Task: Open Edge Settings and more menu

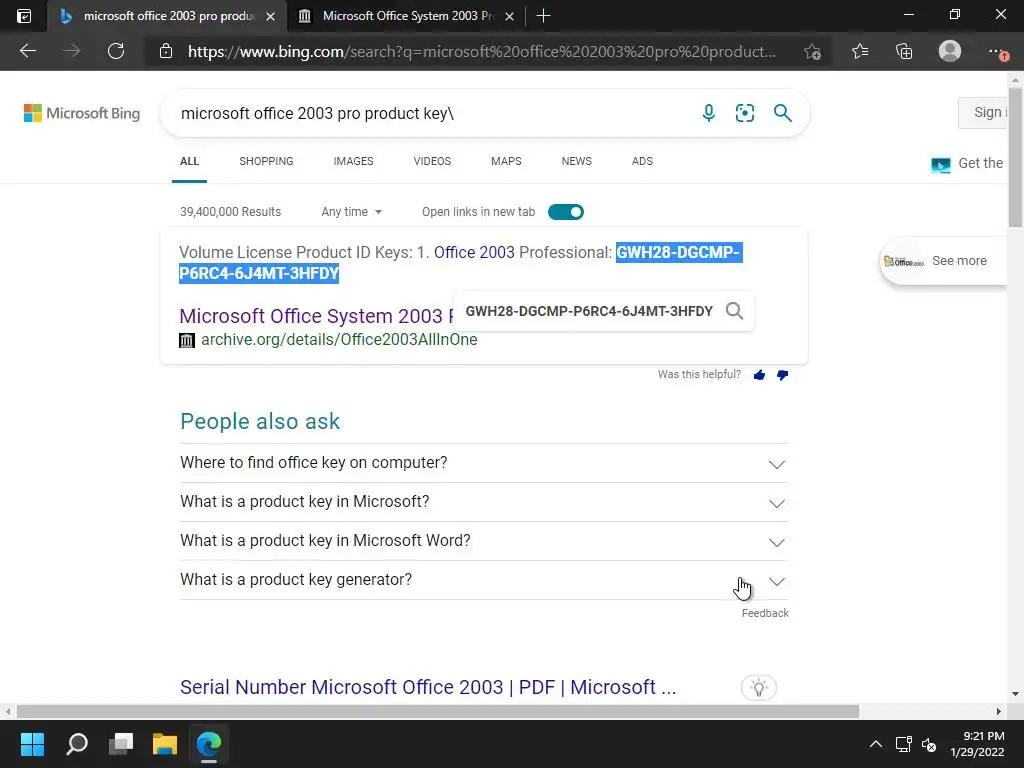Action: coord(997,51)
